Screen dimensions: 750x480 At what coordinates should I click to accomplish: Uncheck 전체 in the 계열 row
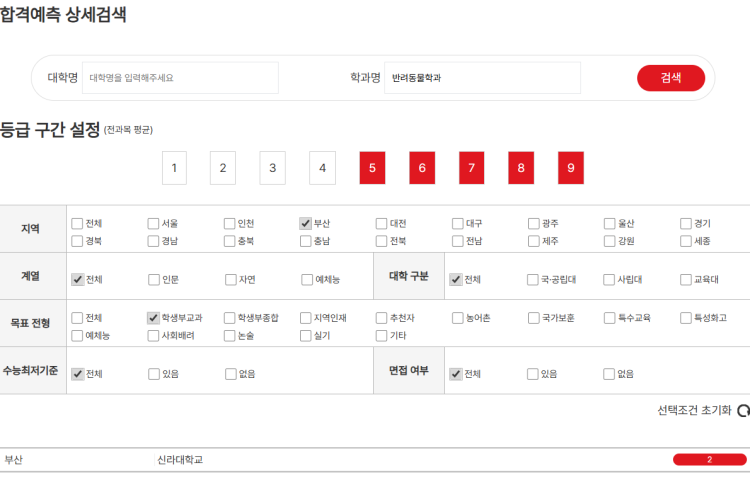[x=77, y=280]
